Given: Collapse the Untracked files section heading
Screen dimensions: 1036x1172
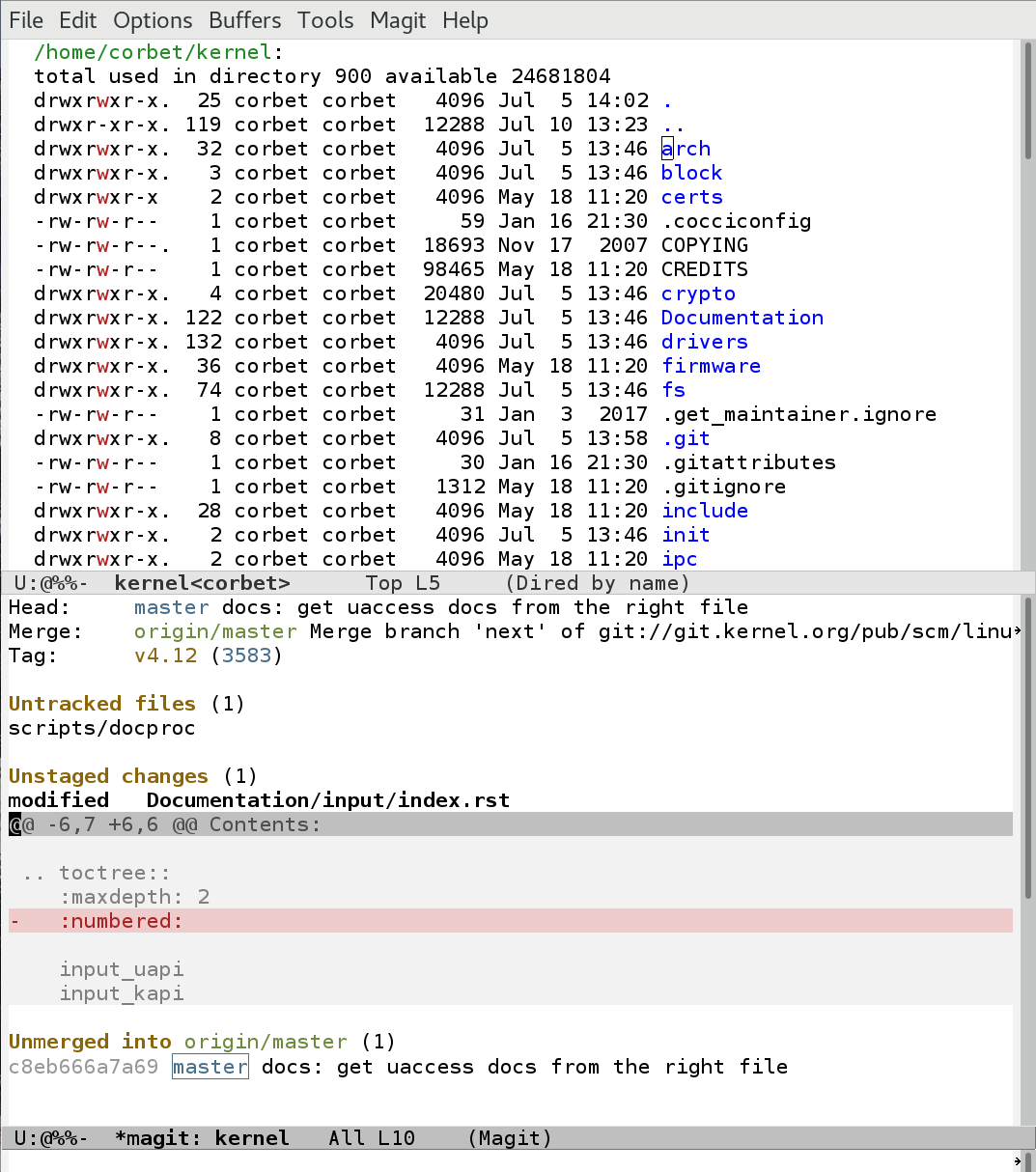Looking at the screenshot, I should (101, 704).
